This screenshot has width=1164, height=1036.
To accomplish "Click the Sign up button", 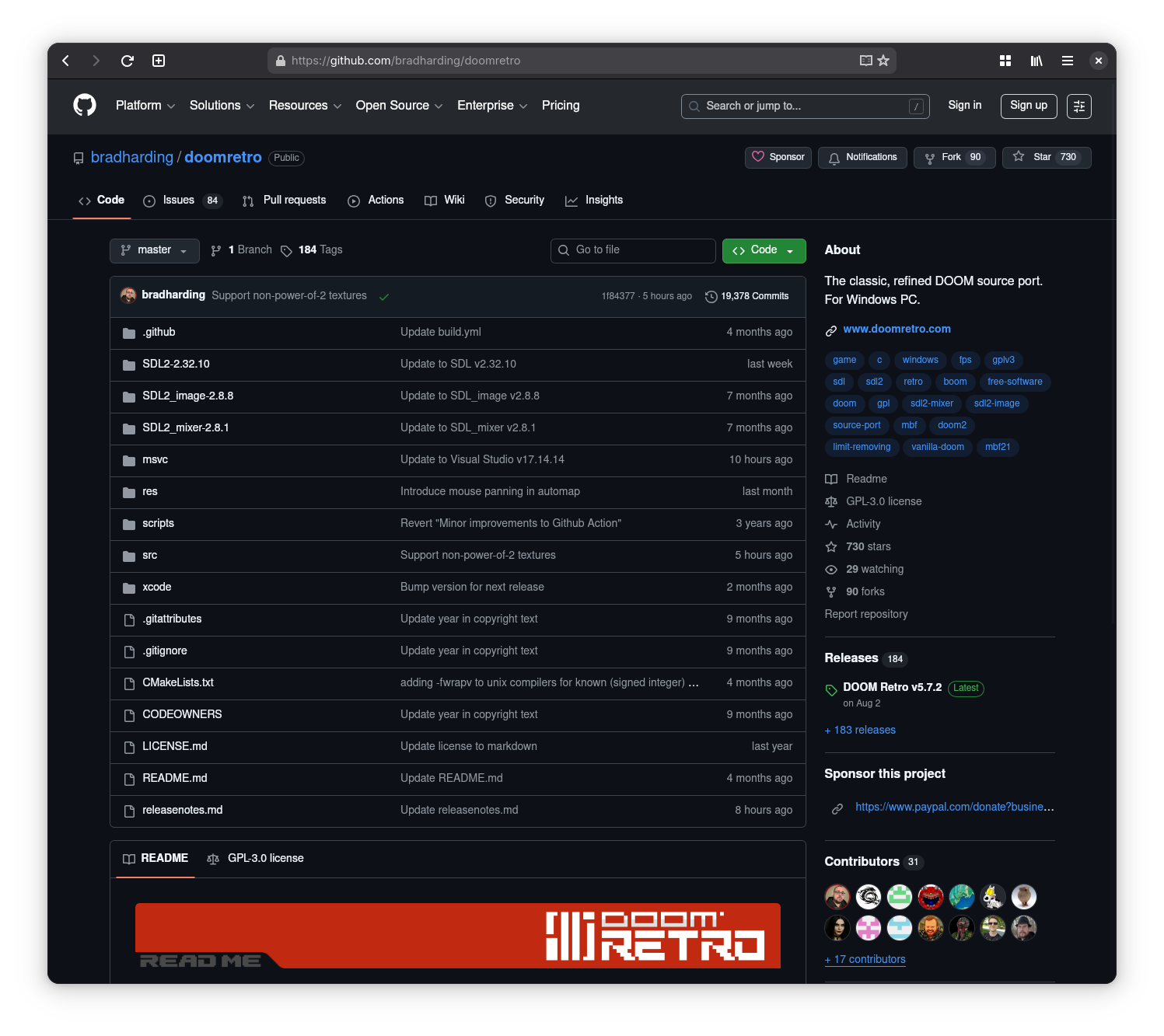I will click(x=1029, y=106).
